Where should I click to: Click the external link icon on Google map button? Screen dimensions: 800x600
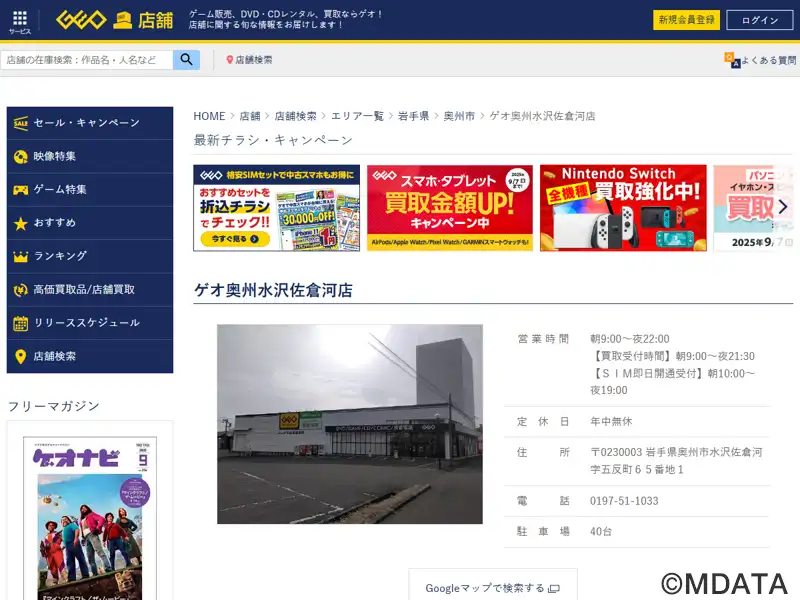(x=554, y=589)
